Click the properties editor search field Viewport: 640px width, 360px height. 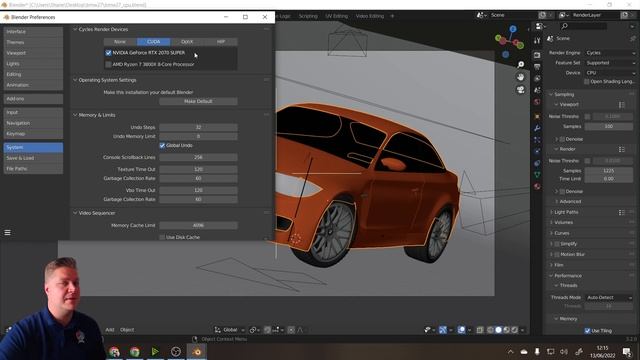pos(584,26)
